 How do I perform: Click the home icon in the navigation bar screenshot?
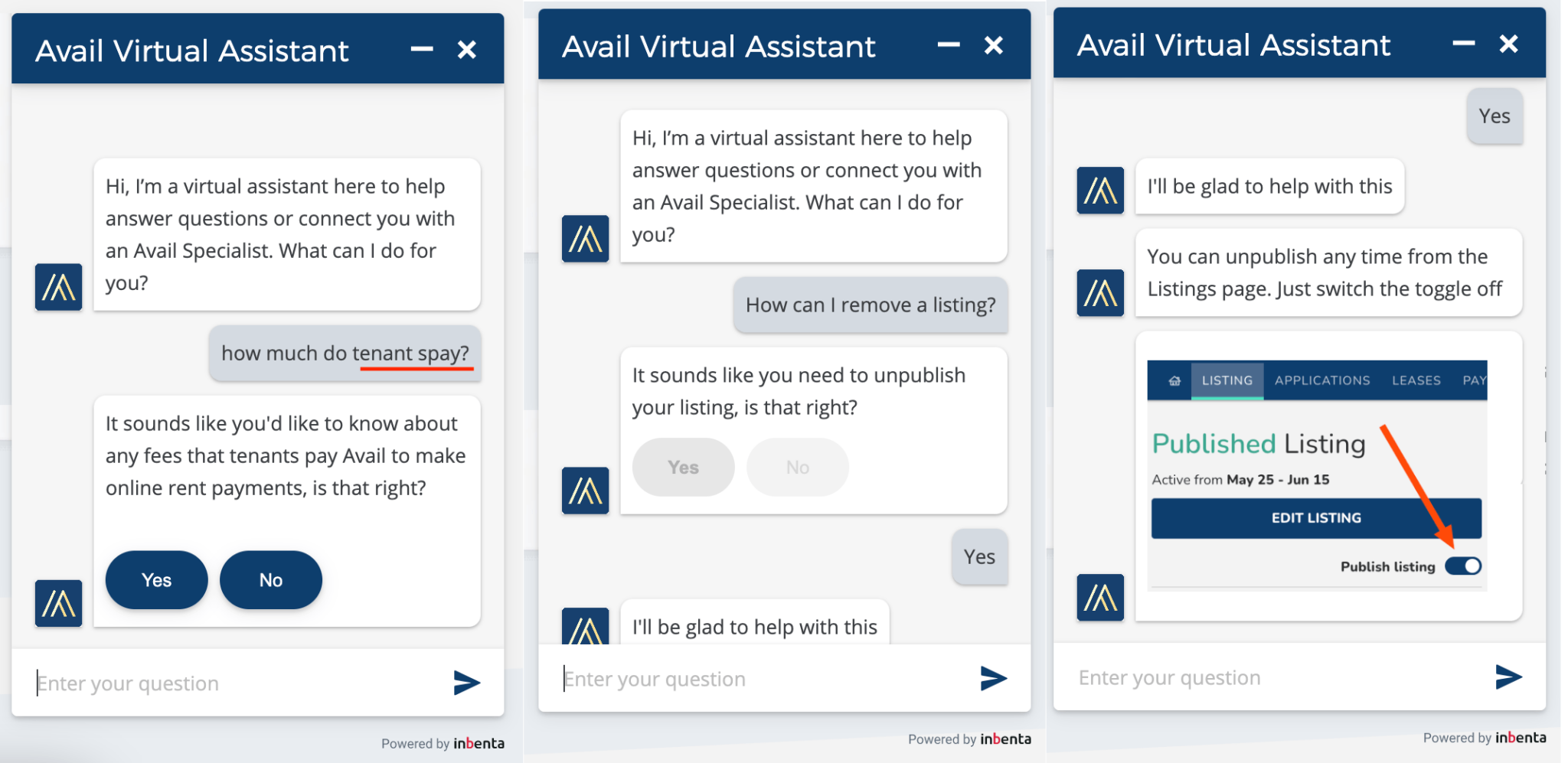pyautogui.click(x=1174, y=380)
